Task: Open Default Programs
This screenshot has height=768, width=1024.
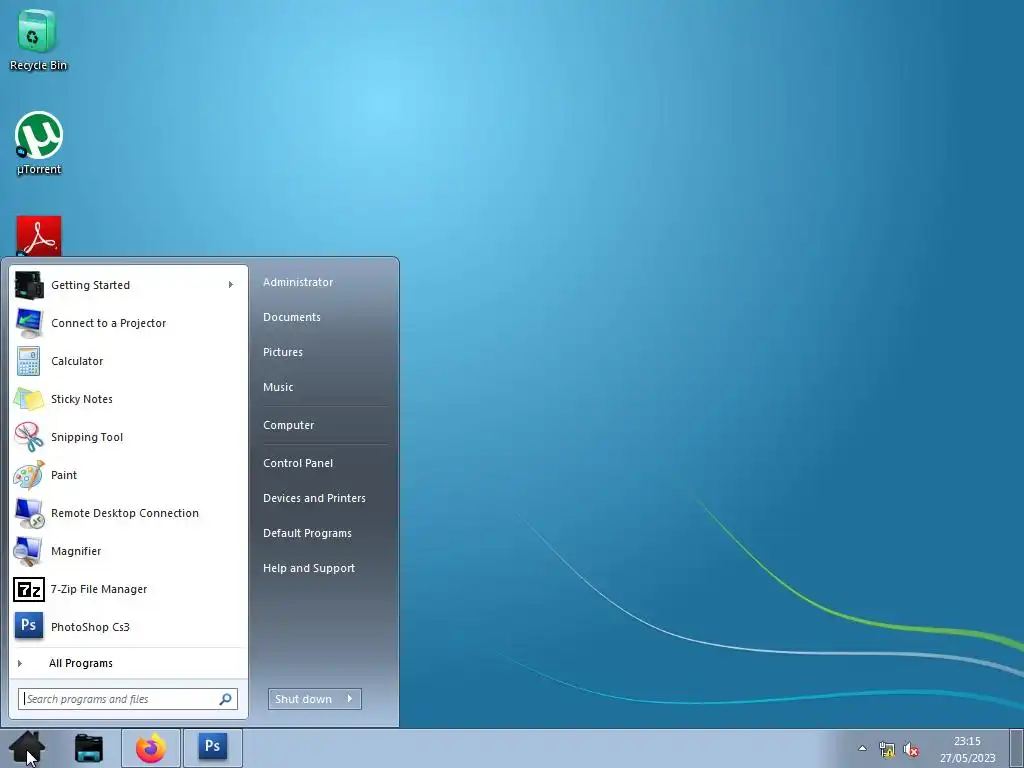Action: tap(307, 533)
